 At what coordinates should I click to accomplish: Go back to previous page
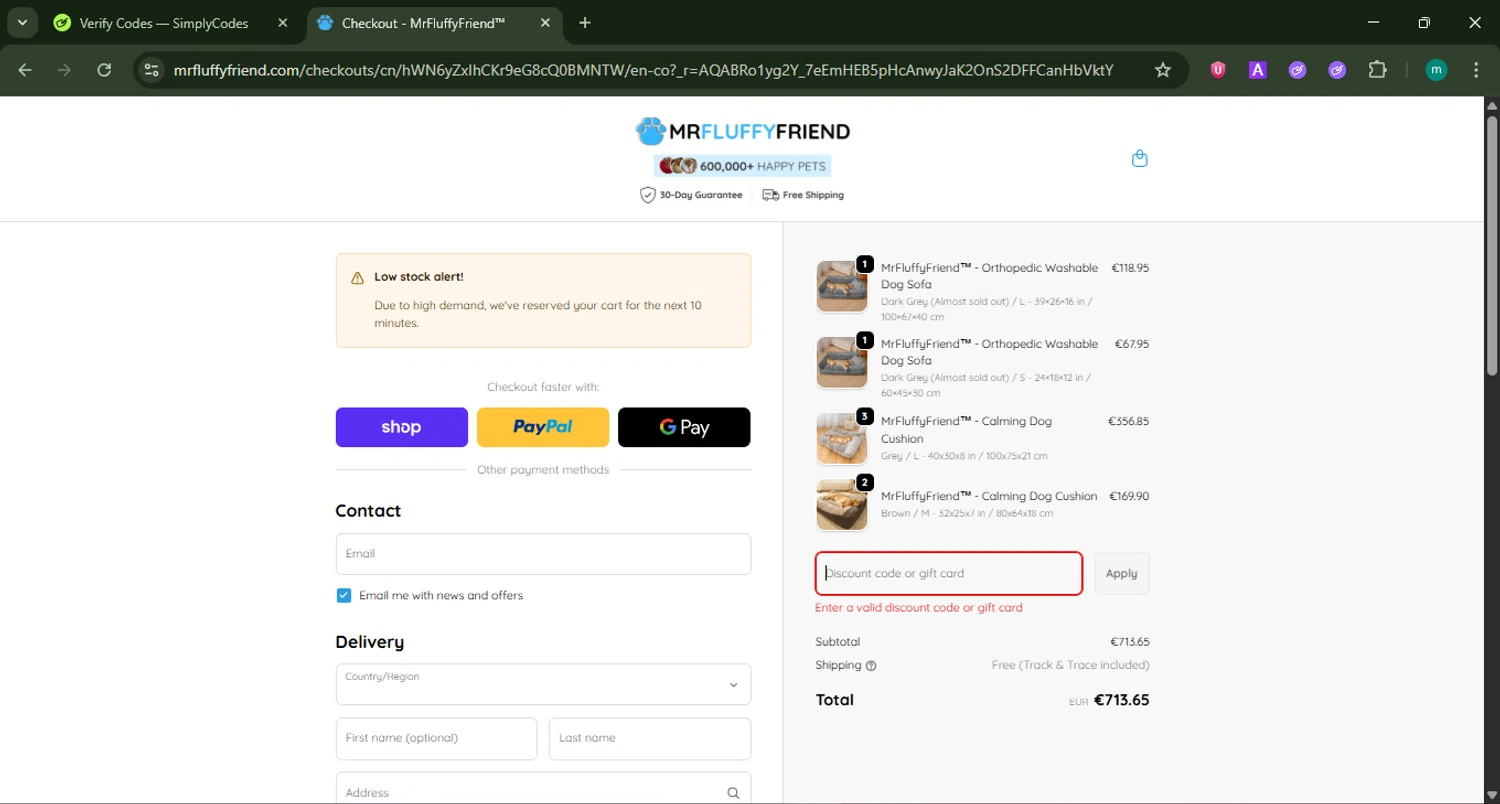(x=25, y=70)
